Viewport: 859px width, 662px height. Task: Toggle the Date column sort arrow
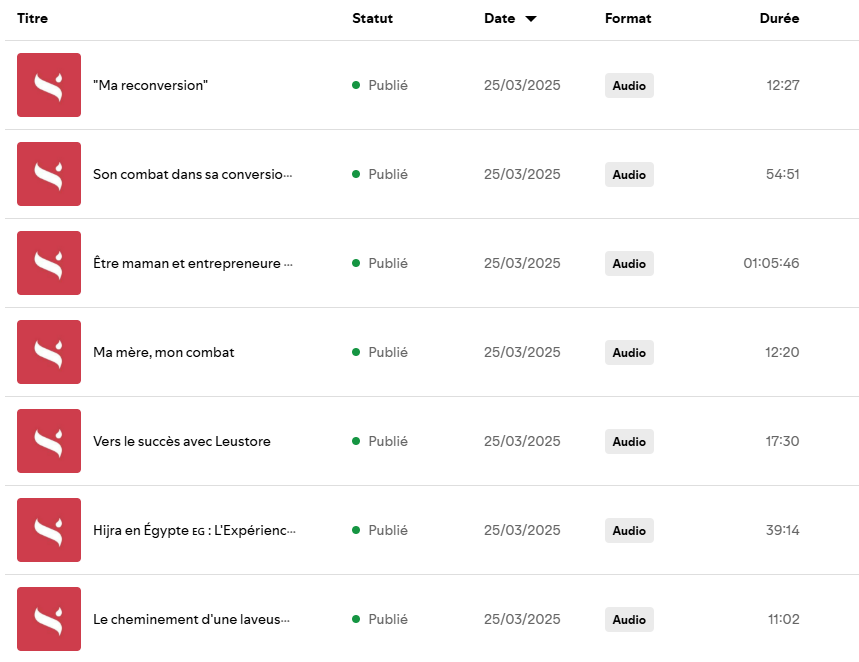tap(530, 19)
